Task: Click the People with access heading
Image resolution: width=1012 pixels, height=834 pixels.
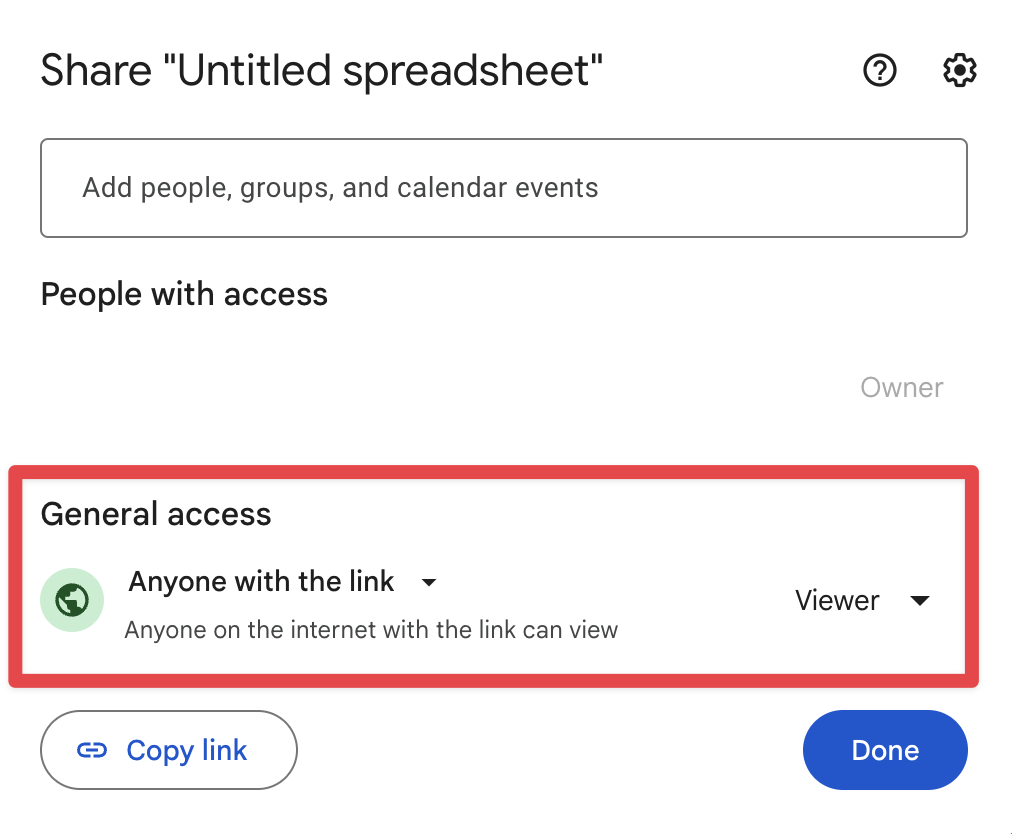Action: pyautogui.click(x=184, y=294)
